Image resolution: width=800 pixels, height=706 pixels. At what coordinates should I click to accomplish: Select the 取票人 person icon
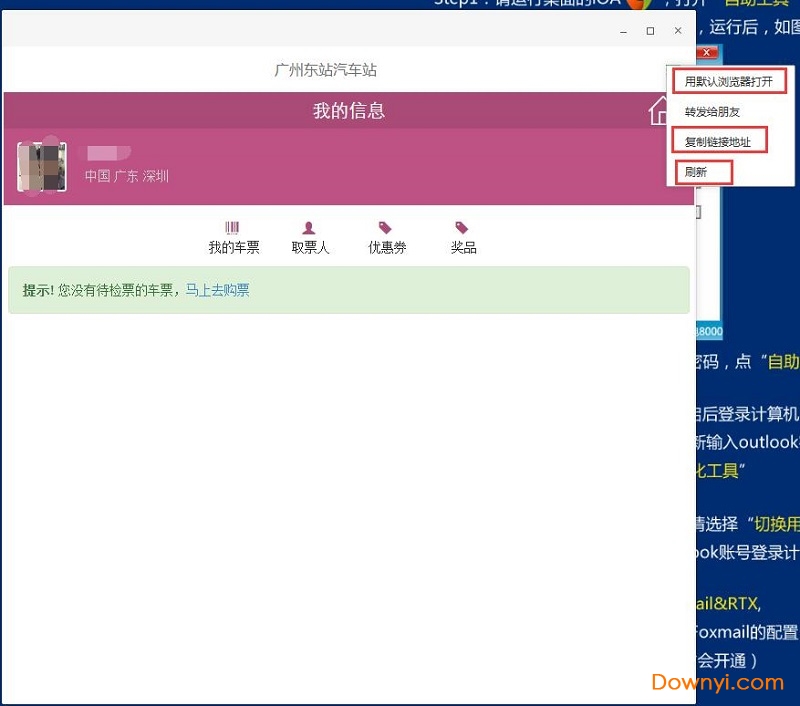coord(309,228)
